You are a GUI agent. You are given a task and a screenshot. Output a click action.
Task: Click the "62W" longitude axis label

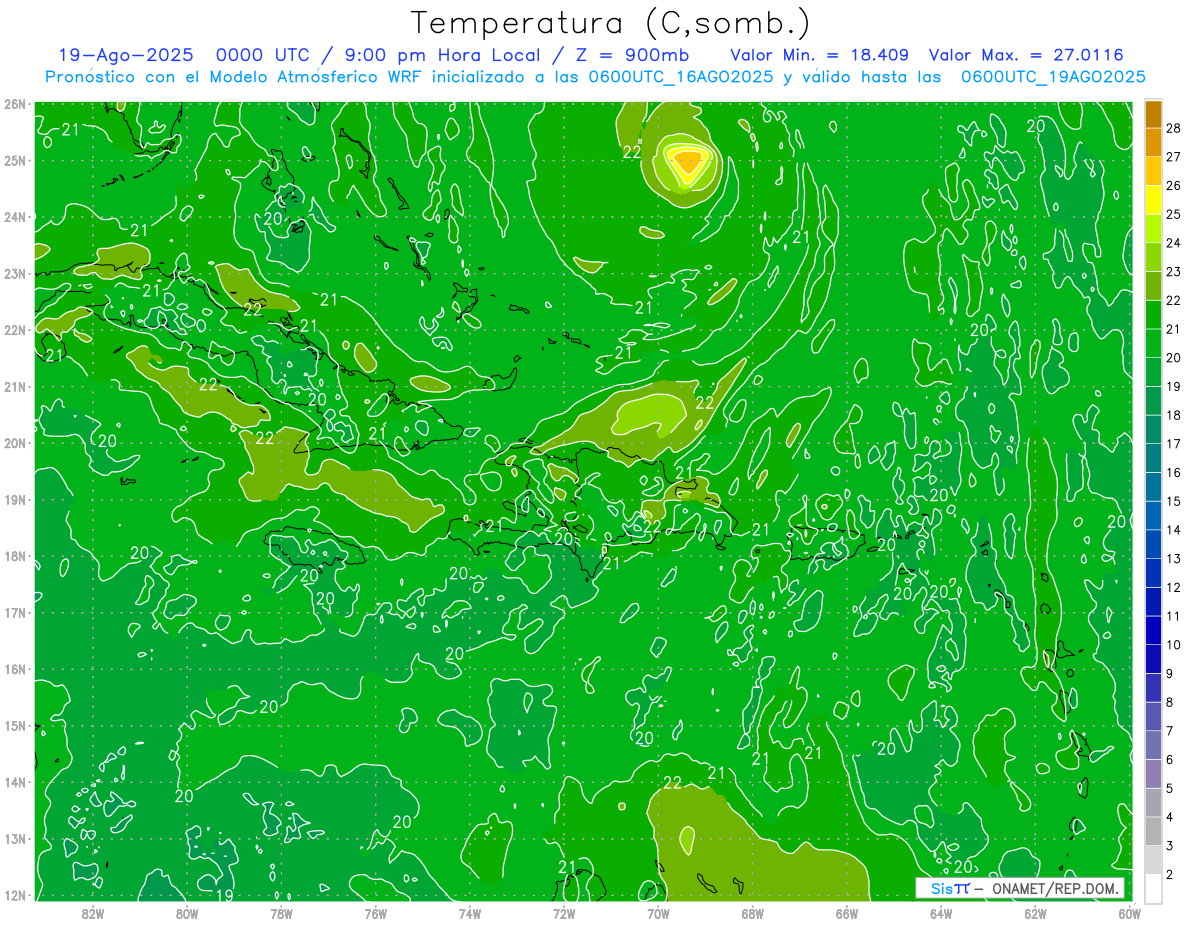pos(1035,913)
